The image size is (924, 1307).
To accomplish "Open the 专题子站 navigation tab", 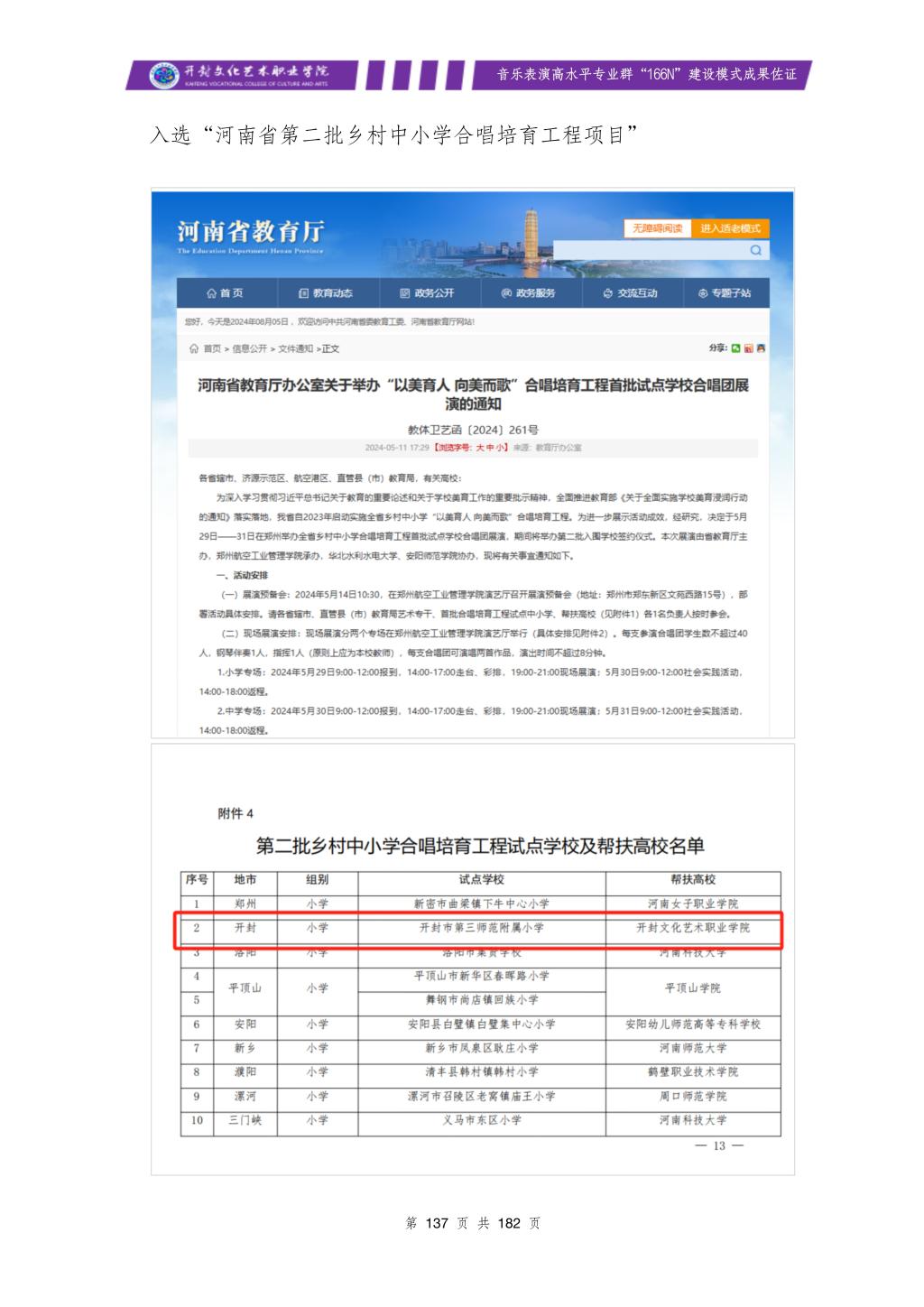I will click(x=725, y=293).
